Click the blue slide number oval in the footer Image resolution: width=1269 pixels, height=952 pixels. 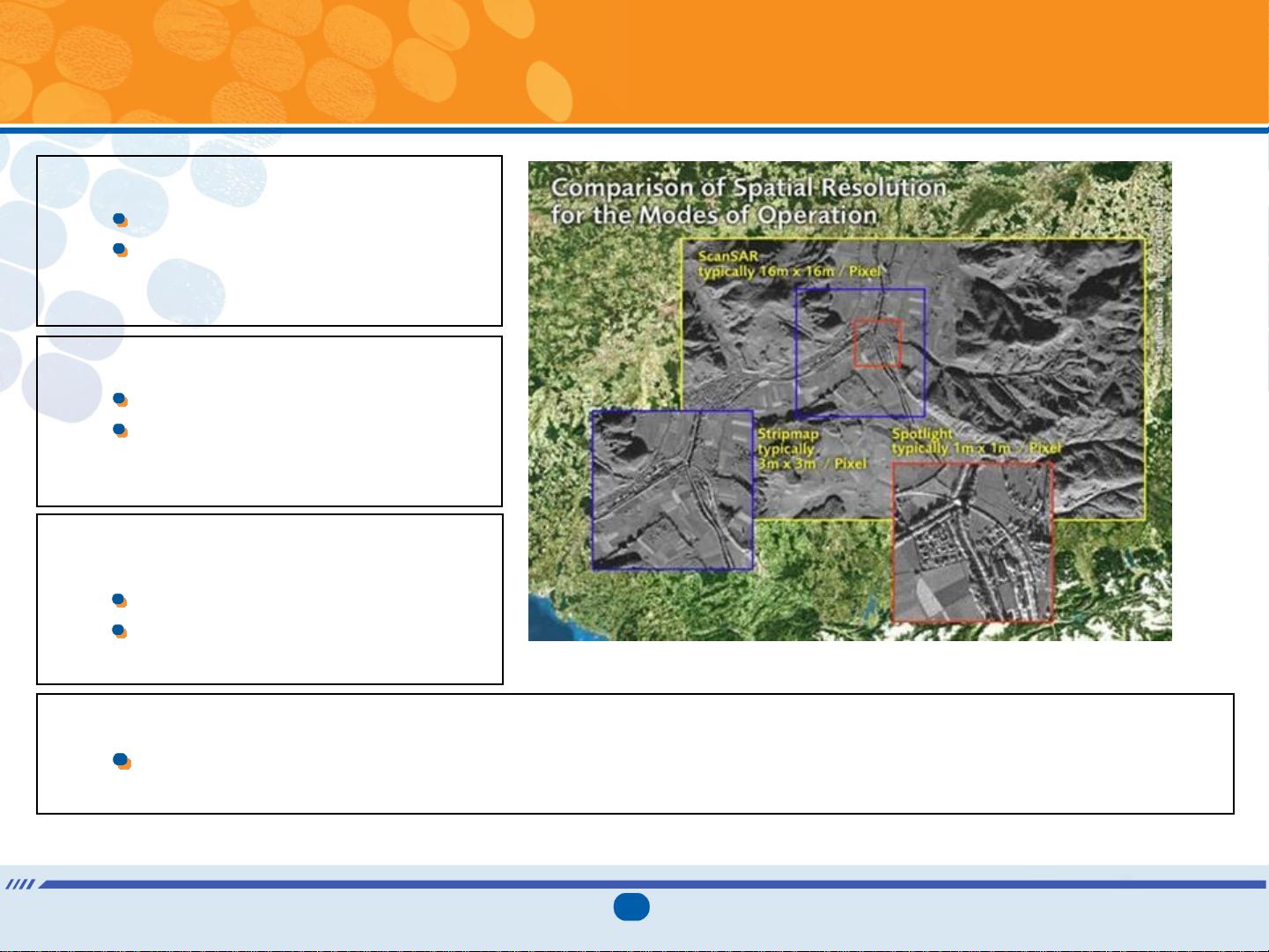[631, 907]
